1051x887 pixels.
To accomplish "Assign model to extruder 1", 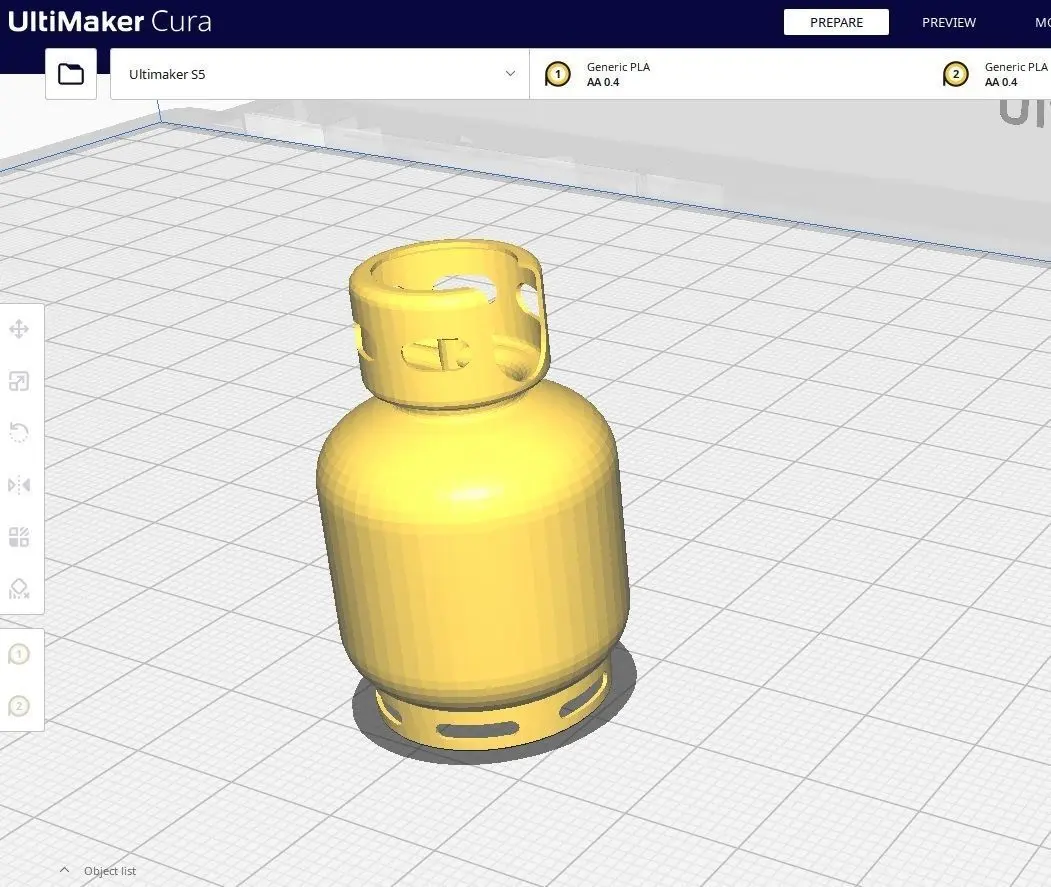I will [19, 654].
